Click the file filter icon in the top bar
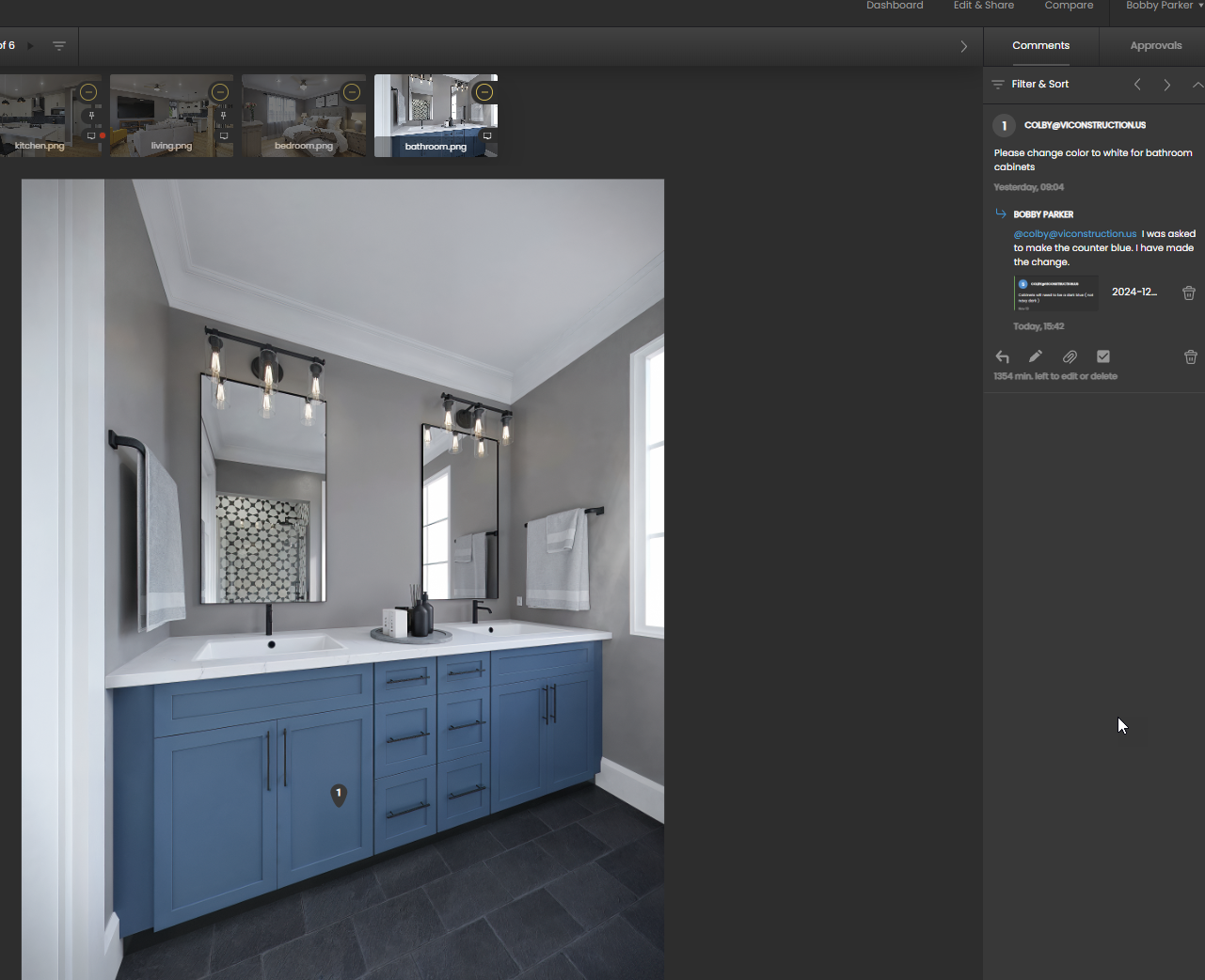The image size is (1205, 980). point(59,46)
